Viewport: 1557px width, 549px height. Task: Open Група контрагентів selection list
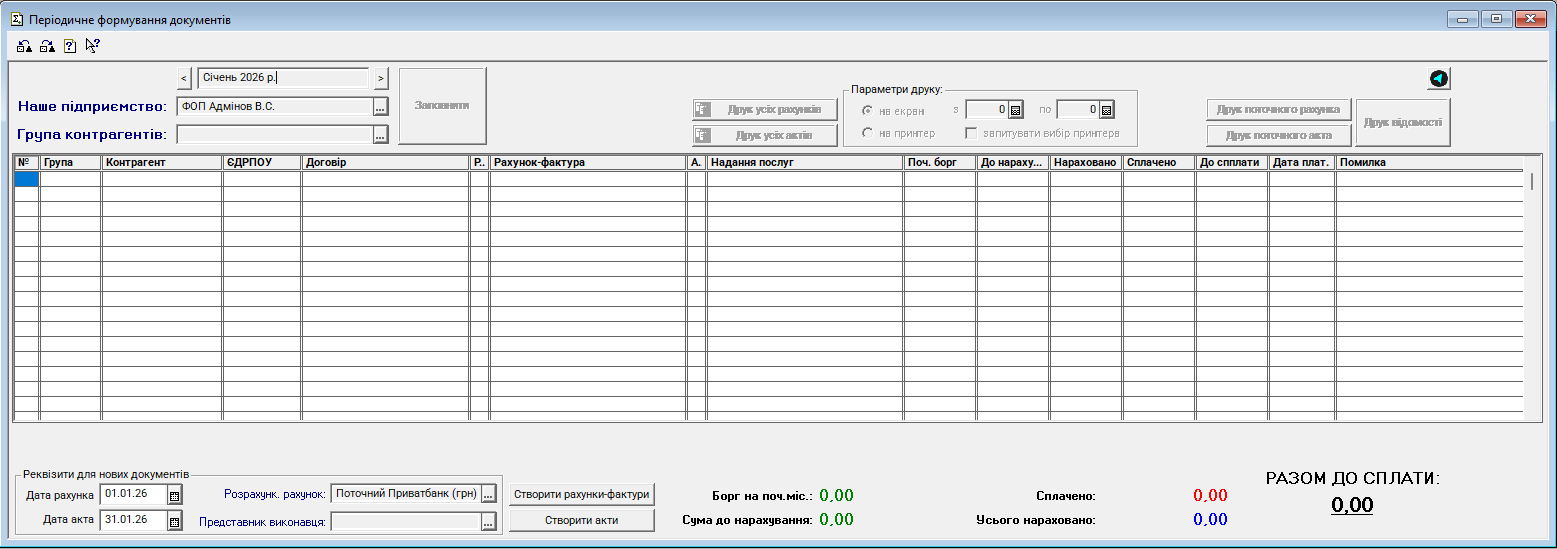(381, 134)
